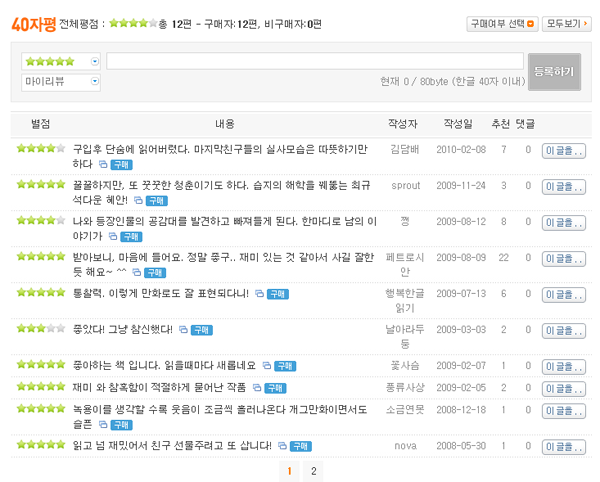Click the 이글을 button for 소금연못's review
Viewport: 600px width, 482px height.
(564, 411)
